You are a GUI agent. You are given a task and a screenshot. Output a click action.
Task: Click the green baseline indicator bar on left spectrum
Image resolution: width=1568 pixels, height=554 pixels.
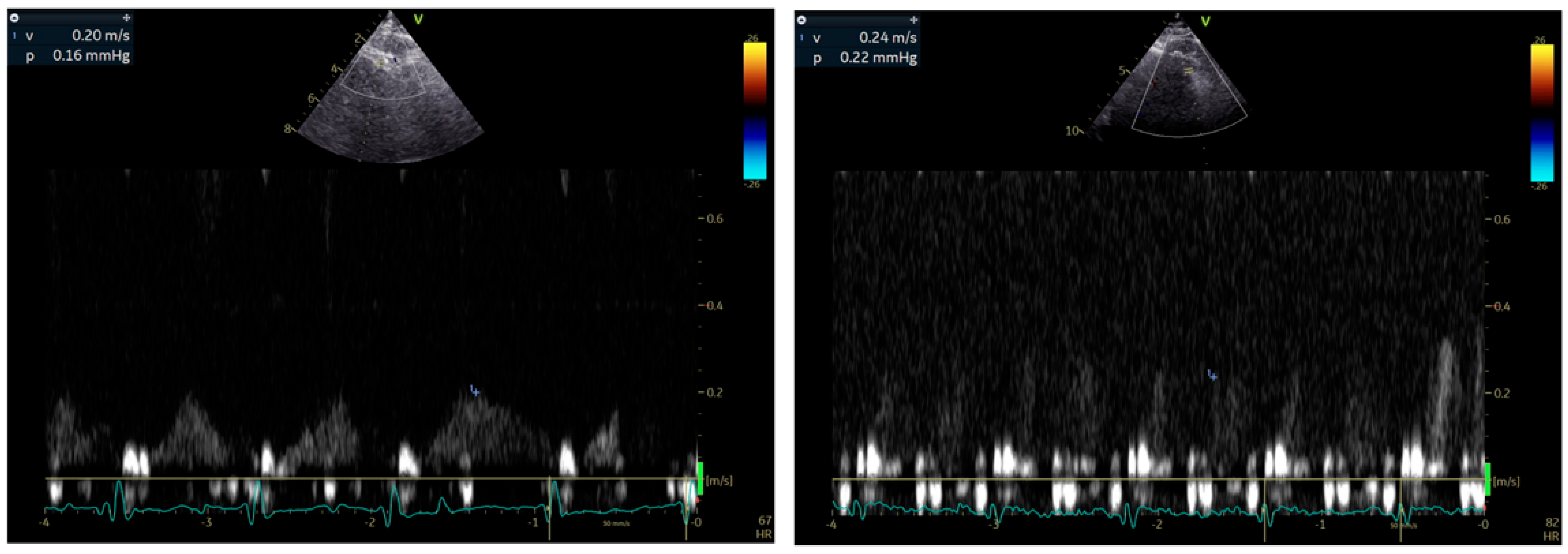tap(700, 478)
